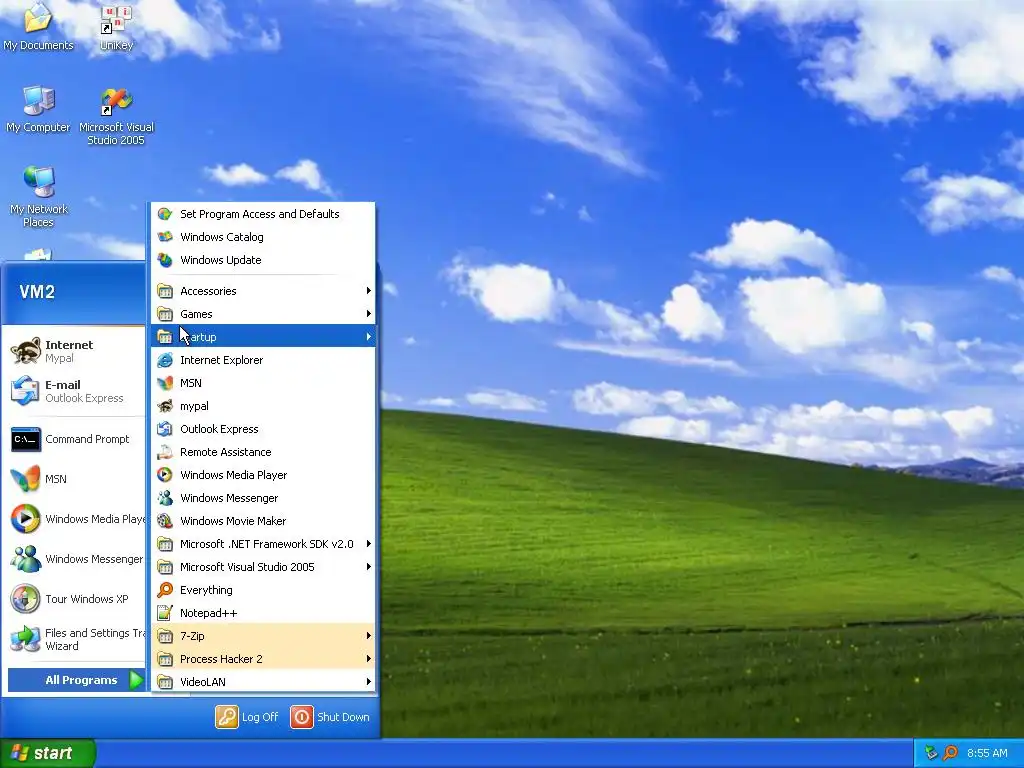Launch Windows Update from its icon
The width and height of the screenshot is (1024, 768).
[165, 260]
